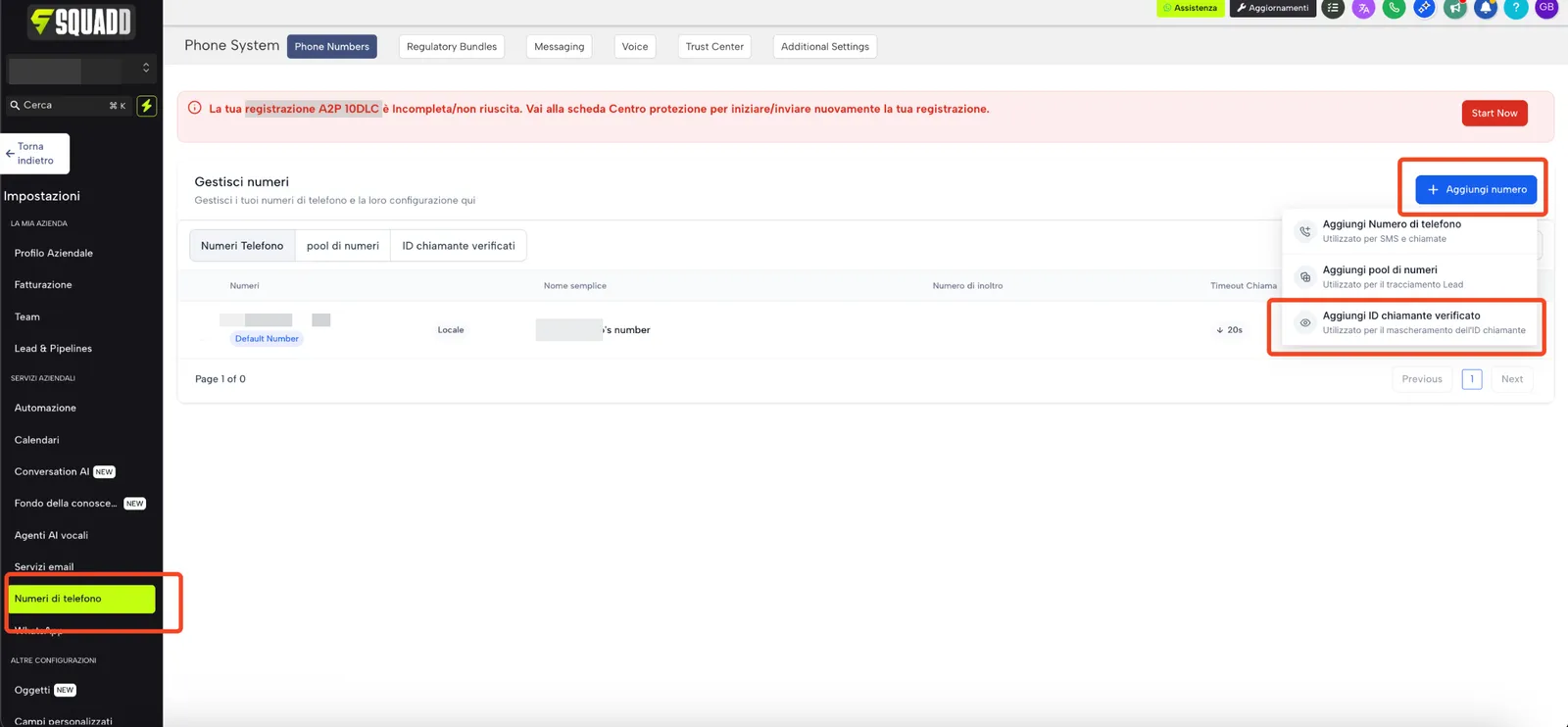Open Lead & Pipelines in the sidebar

point(53,349)
